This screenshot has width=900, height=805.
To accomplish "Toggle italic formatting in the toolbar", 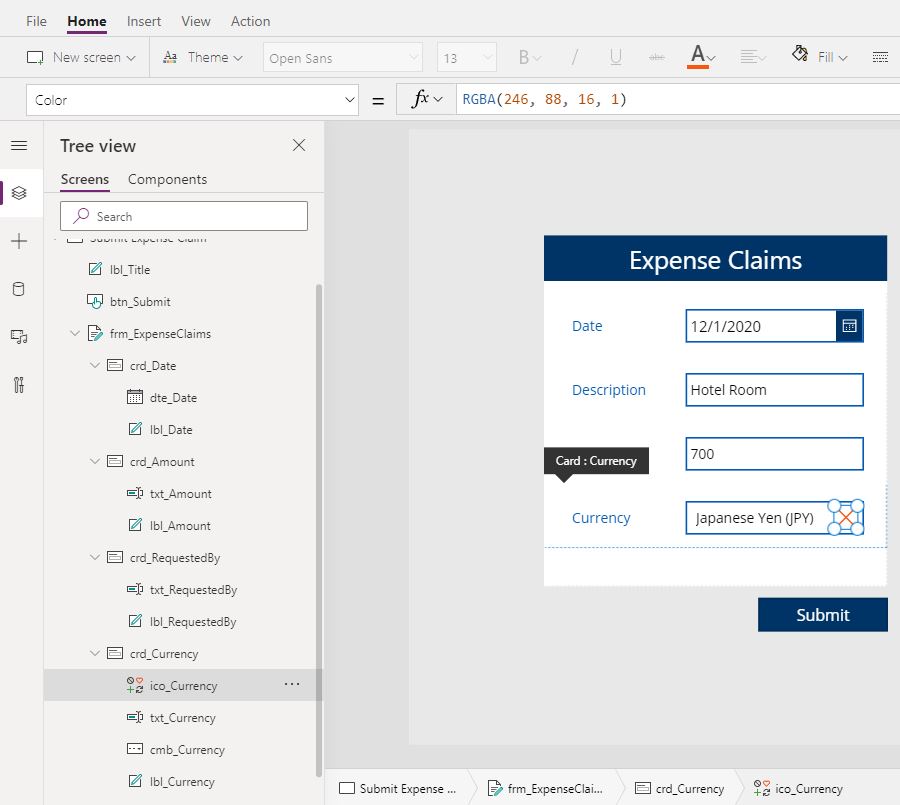I will click(x=572, y=57).
